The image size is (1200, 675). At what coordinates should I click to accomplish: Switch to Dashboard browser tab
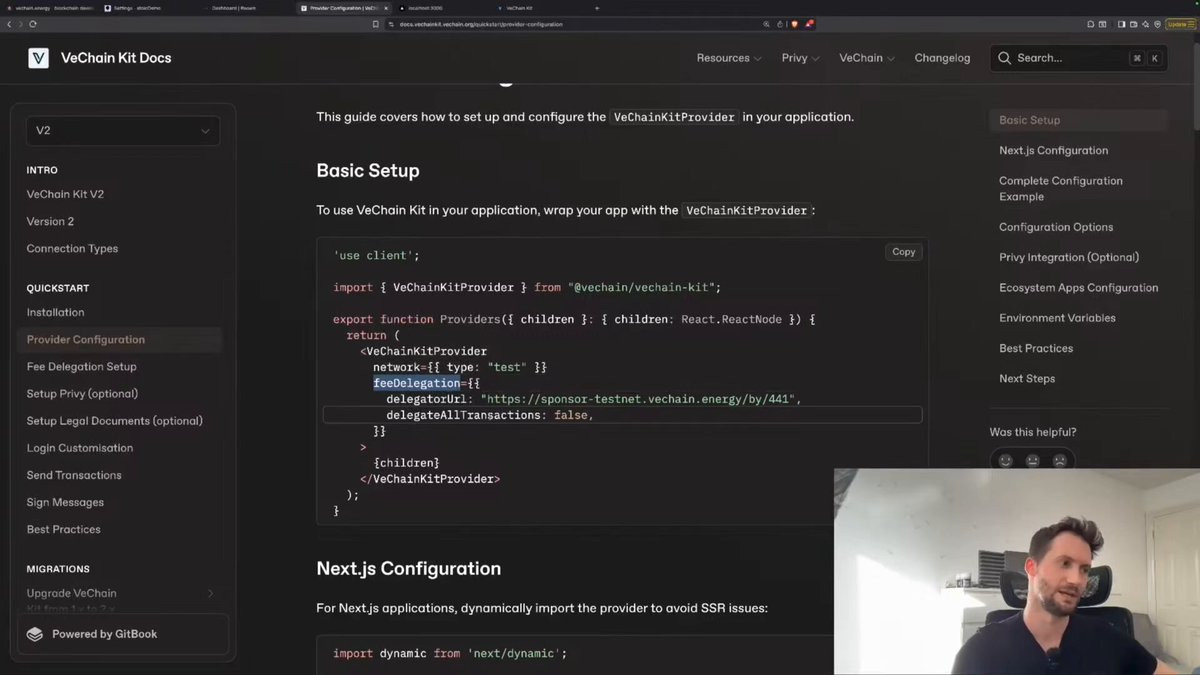232,8
